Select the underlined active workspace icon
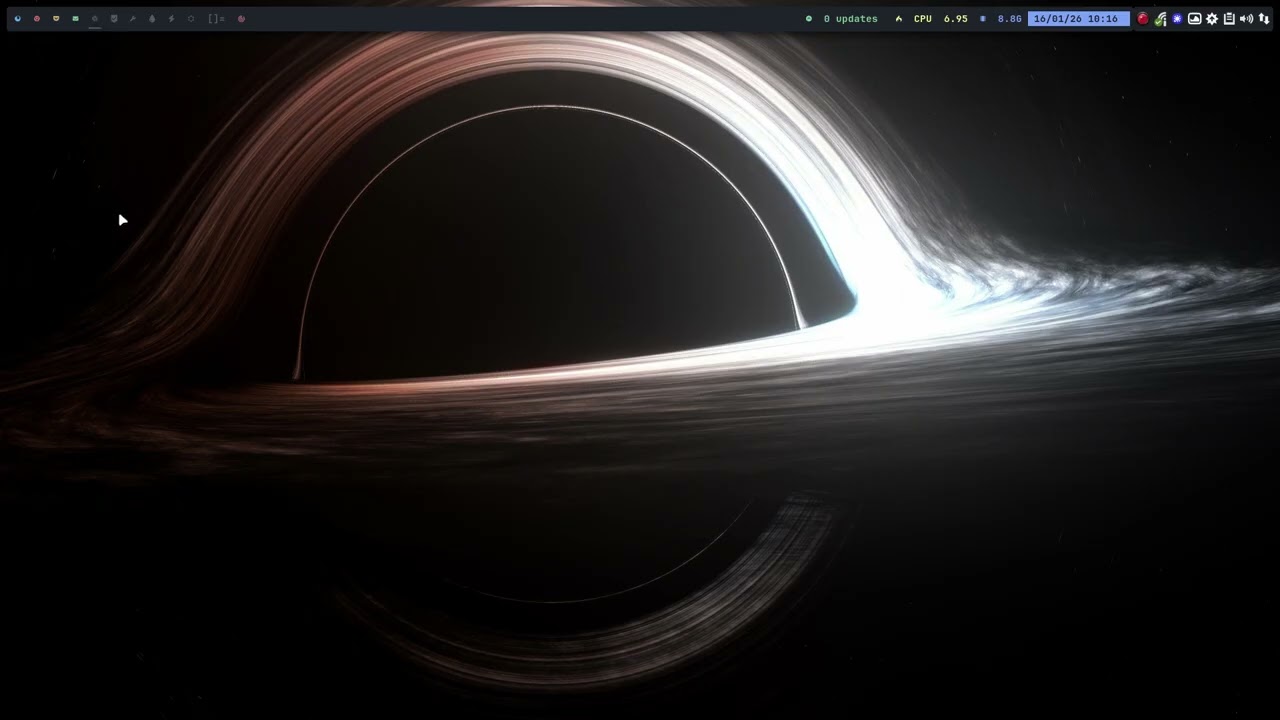 pos(95,18)
